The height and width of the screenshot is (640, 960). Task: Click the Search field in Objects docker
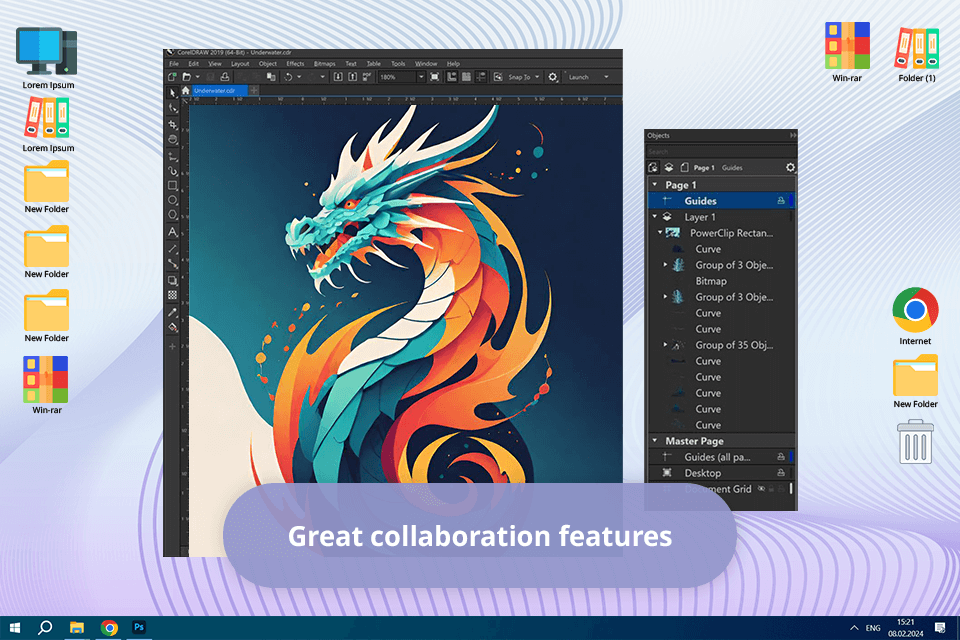click(x=721, y=151)
